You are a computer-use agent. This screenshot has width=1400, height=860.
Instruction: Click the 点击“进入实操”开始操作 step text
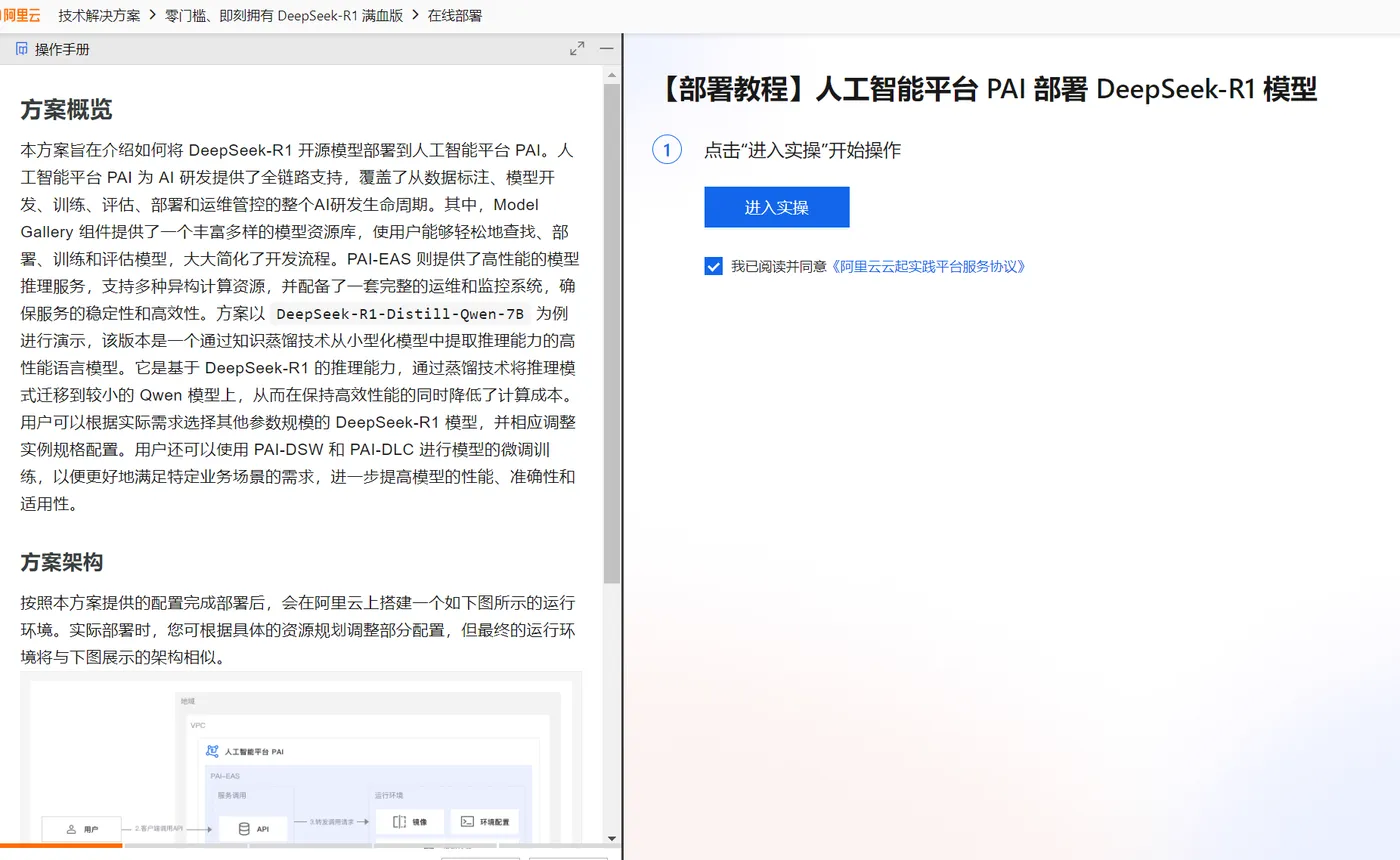(802, 150)
